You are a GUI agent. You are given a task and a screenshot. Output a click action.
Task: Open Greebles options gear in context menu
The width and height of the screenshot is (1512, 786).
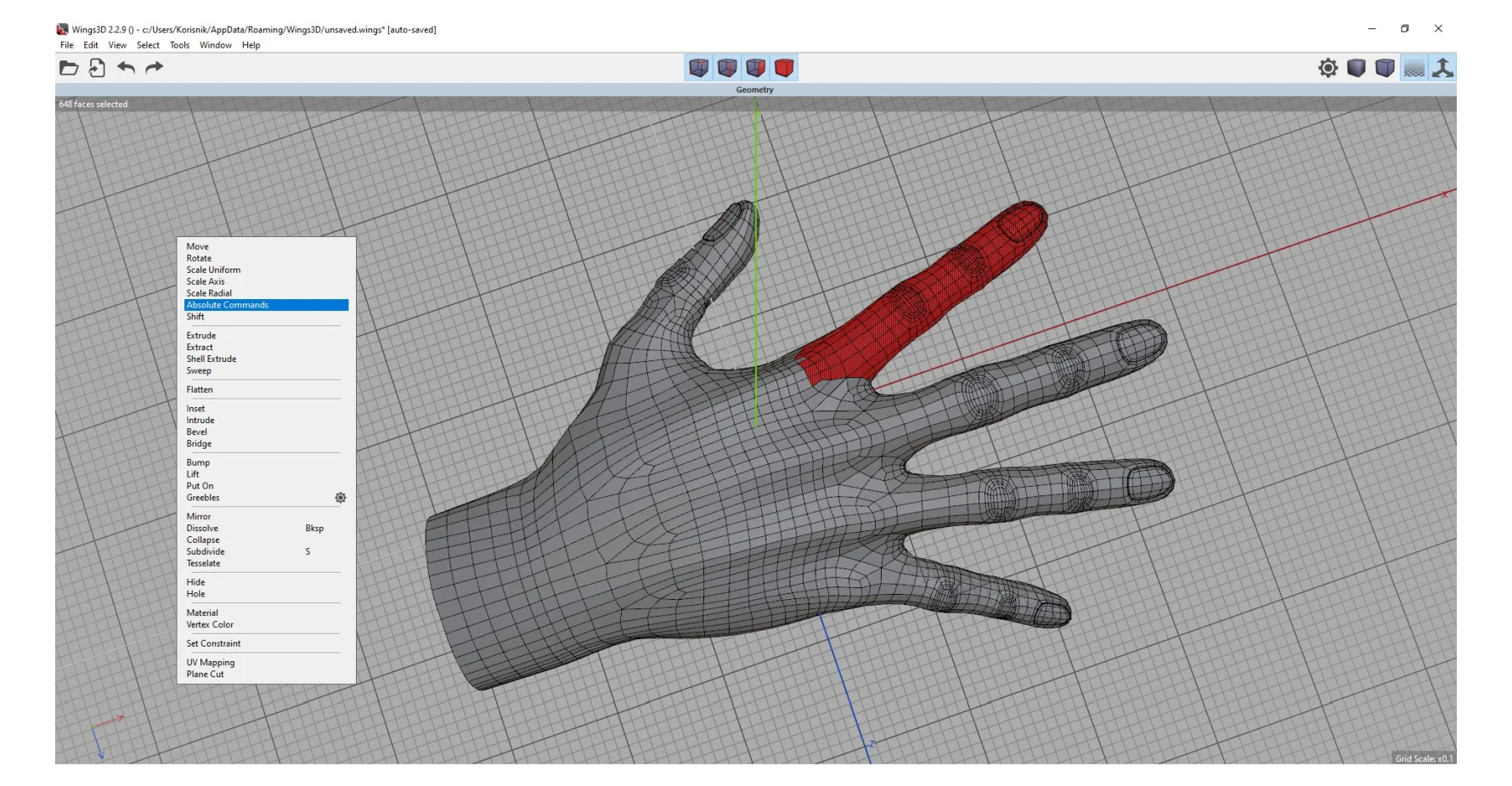pos(340,498)
